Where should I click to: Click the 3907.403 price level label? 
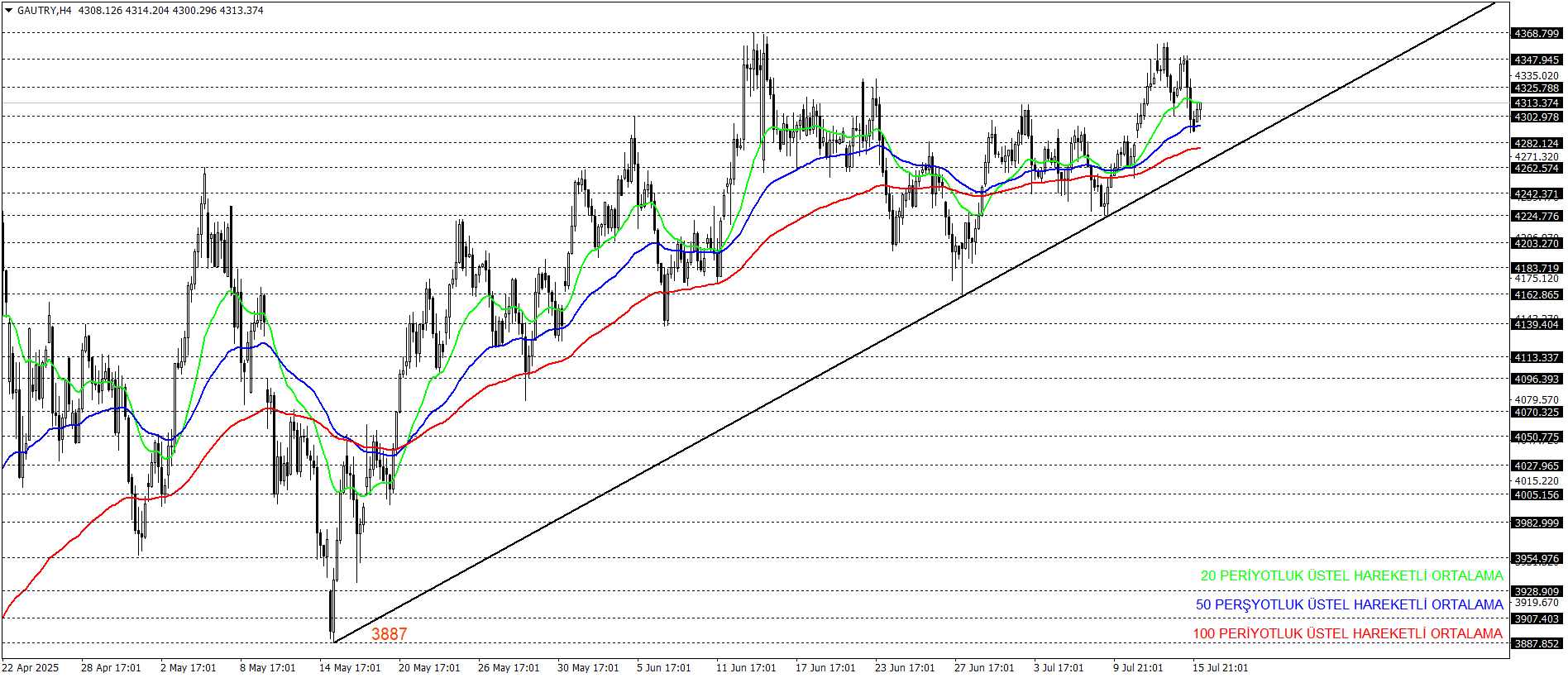[1537, 619]
